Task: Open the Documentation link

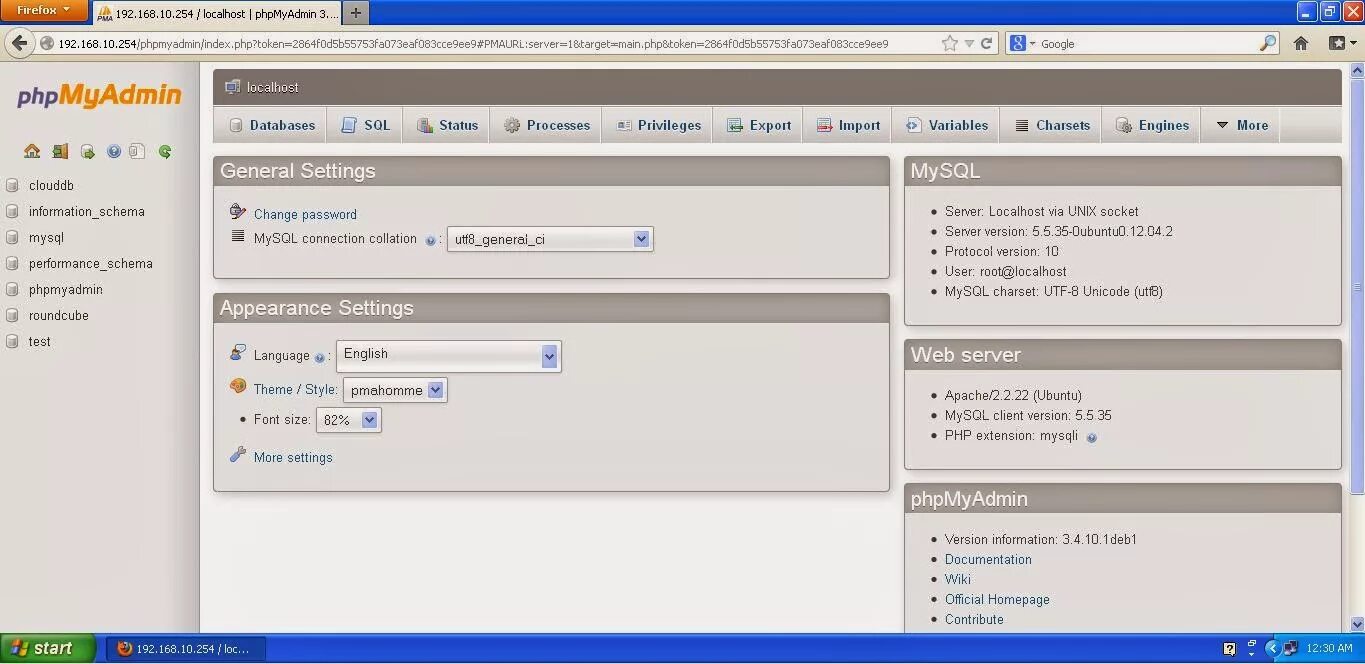Action: [988, 559]
